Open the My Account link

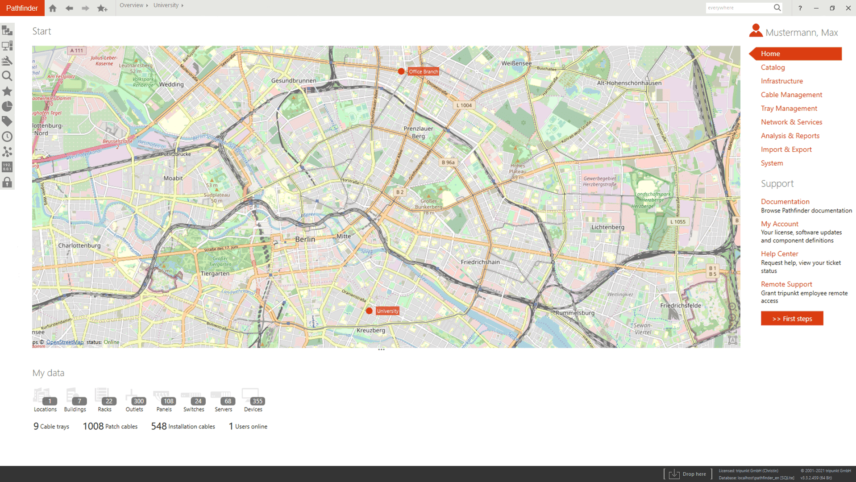pos(780,224)
